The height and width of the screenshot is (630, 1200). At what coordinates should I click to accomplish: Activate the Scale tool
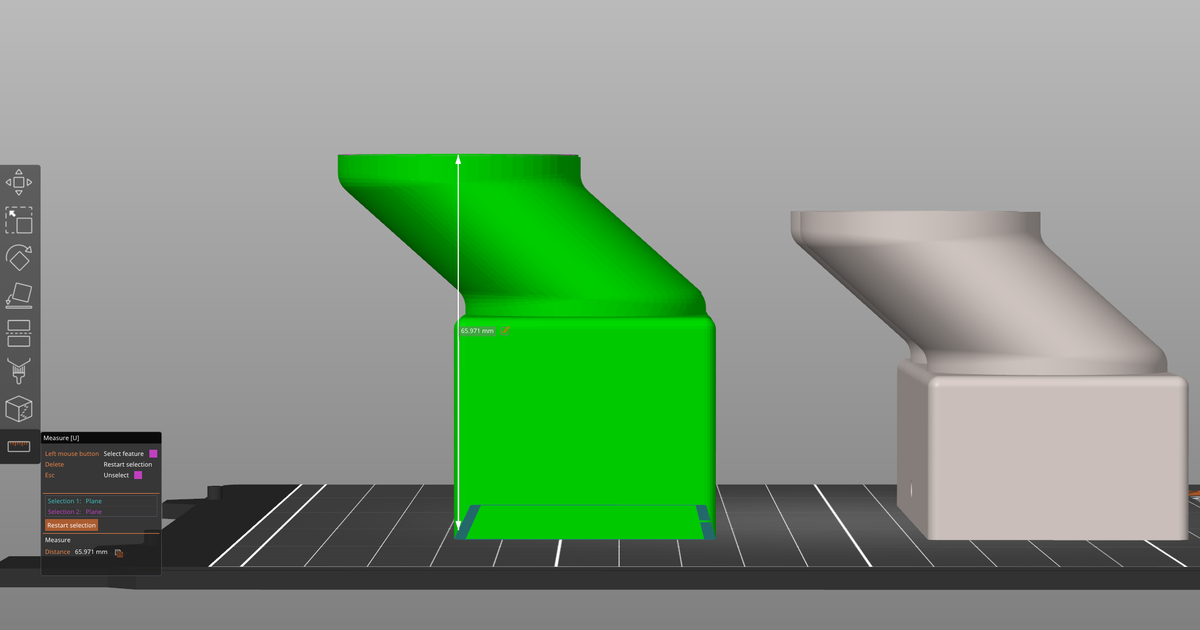pos(19,220)
